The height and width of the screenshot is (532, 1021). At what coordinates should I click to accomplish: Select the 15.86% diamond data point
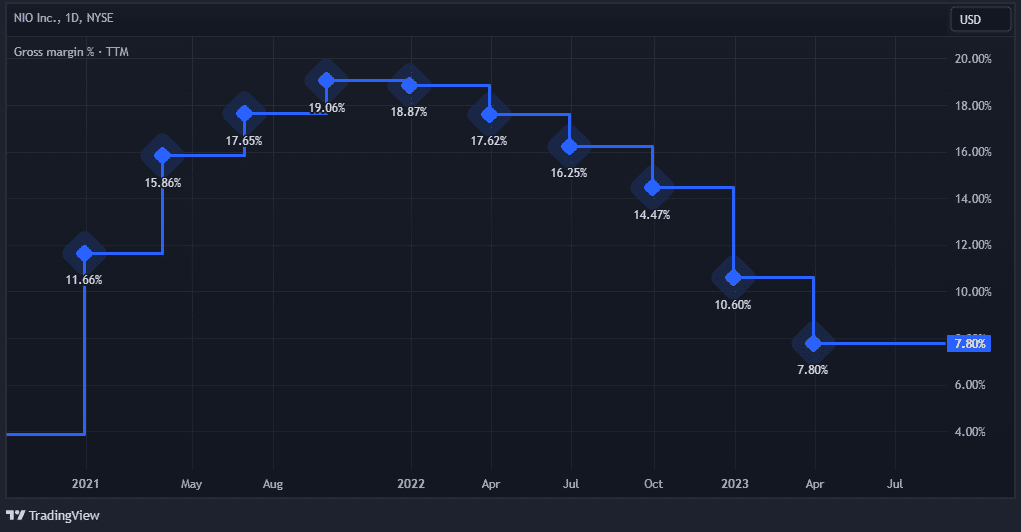[x=162, y=155]
